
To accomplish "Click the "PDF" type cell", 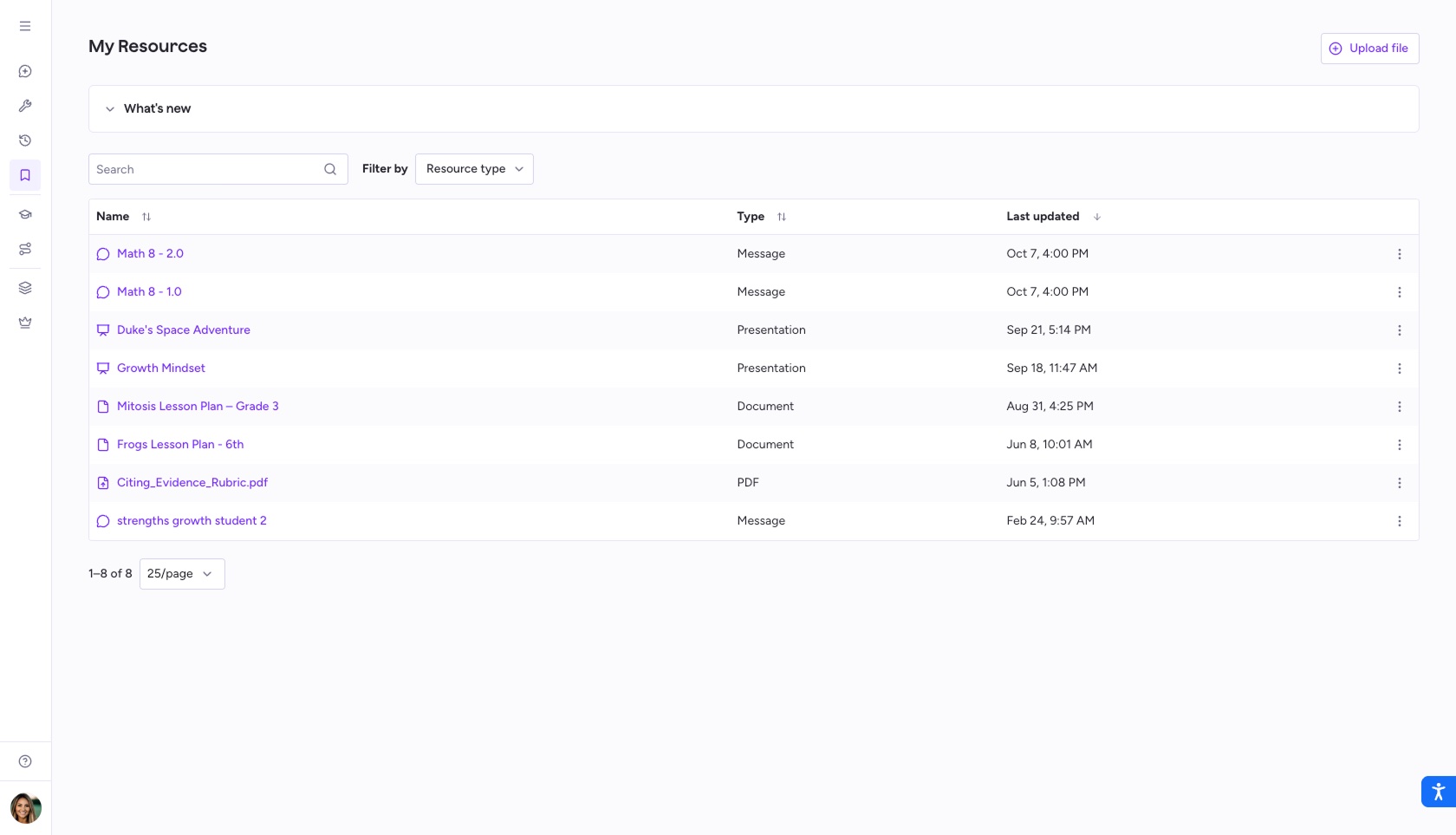I will pyautogui.click(x=748, y=483).
